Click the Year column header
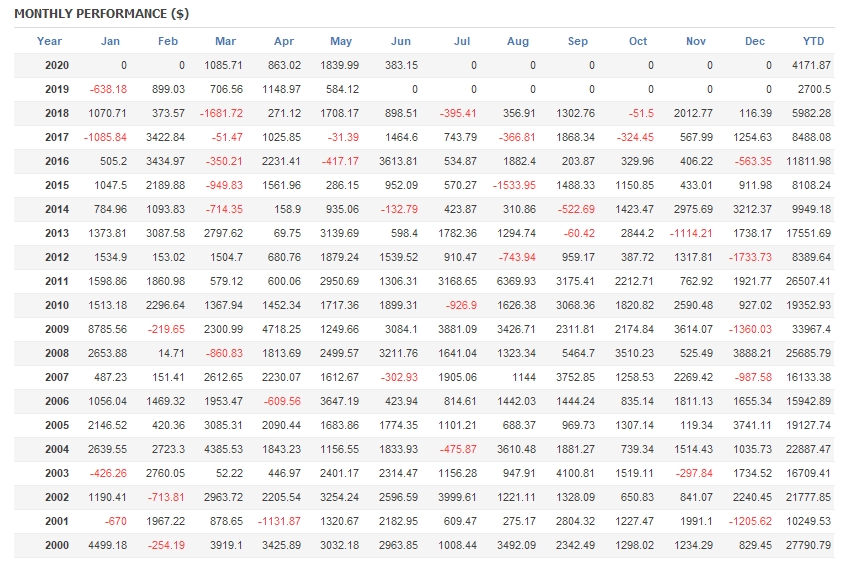 [x=49, y=41]
